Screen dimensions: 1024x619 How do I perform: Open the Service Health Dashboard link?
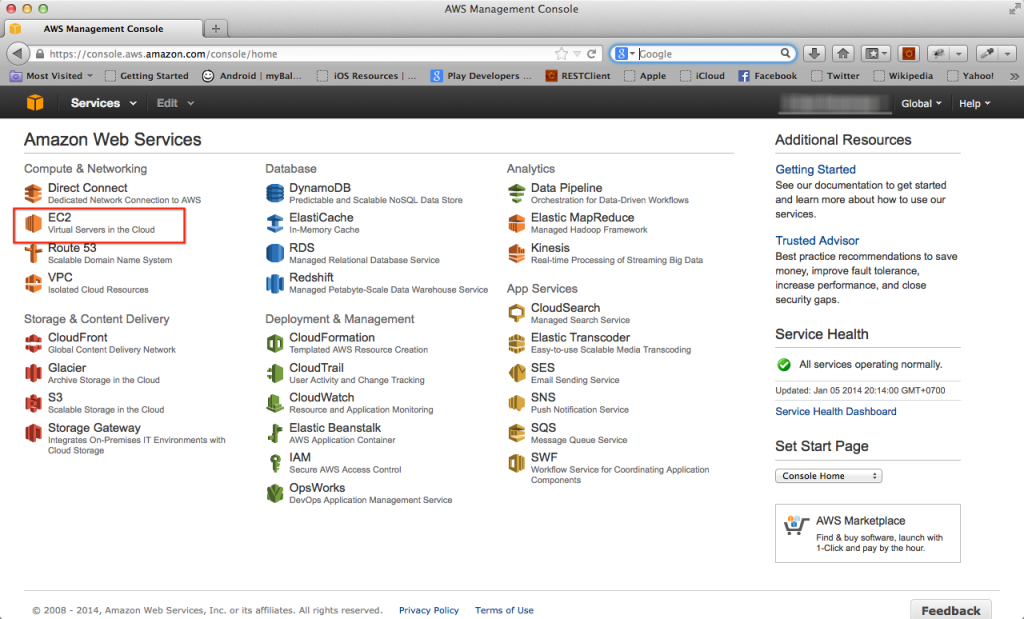(x=836, y=411)
